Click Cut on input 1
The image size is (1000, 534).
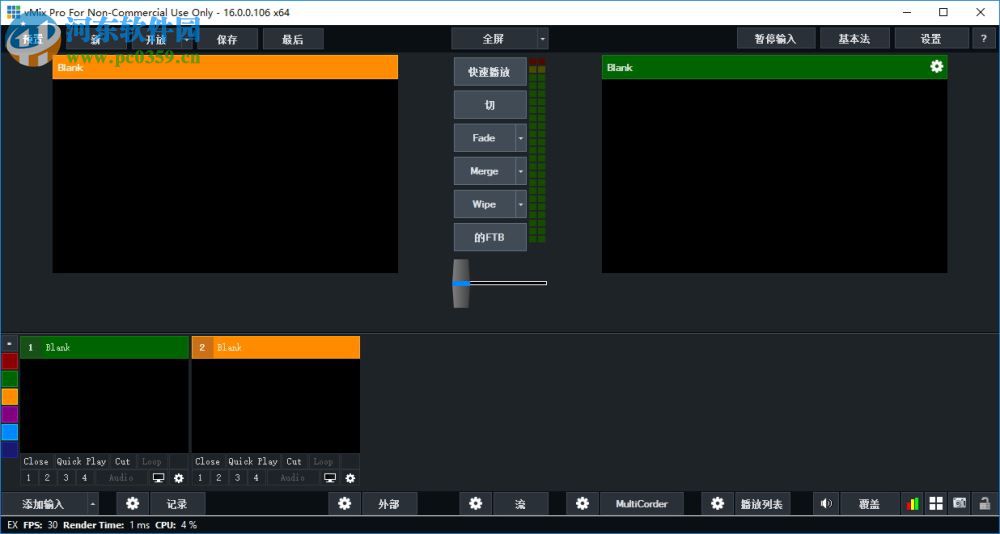pyautogui.click(x=122, y=461)
